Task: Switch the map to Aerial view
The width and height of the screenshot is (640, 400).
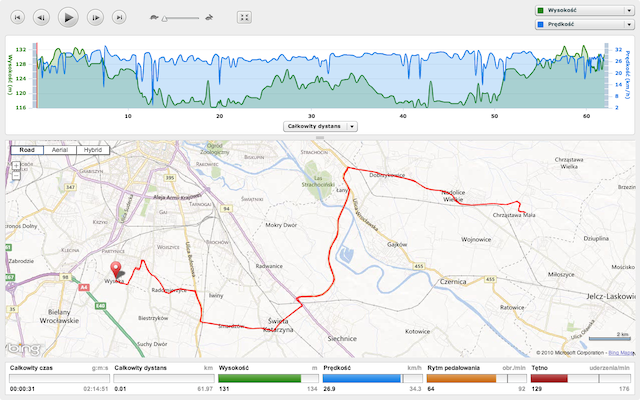Action: [x=60, y=150]
